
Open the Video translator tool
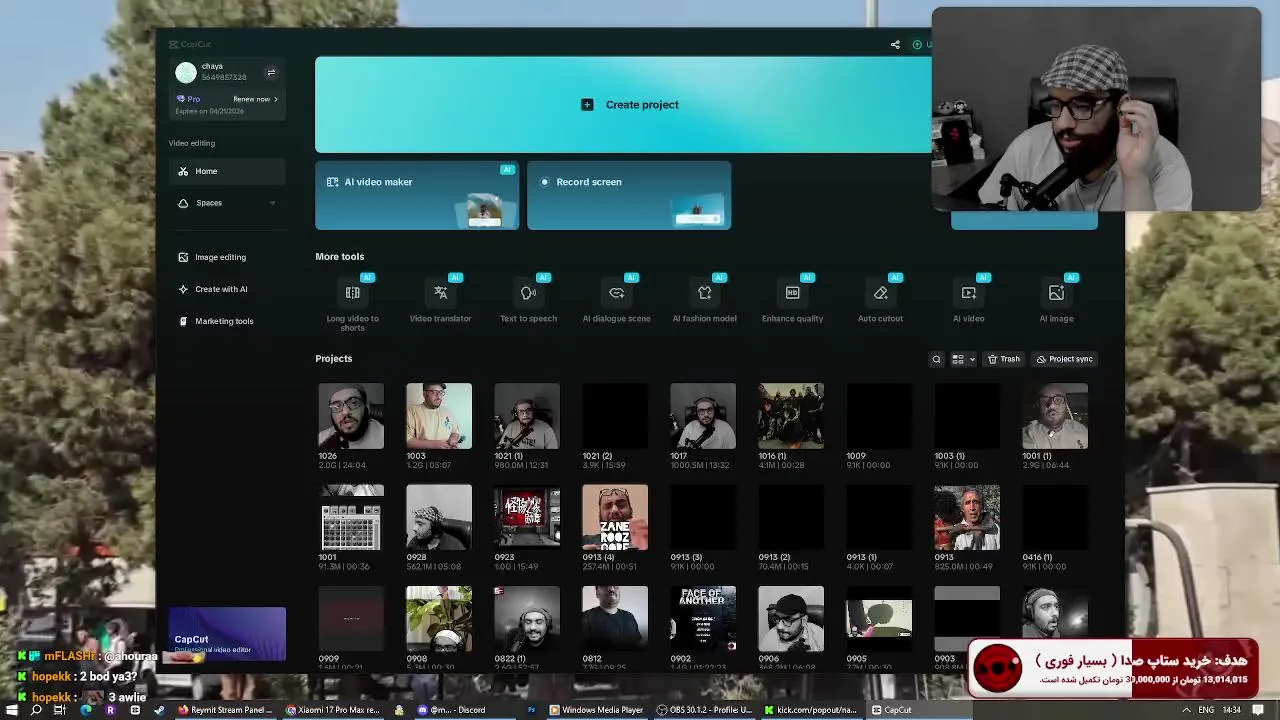pyautogui.click(x=440, y=300)
